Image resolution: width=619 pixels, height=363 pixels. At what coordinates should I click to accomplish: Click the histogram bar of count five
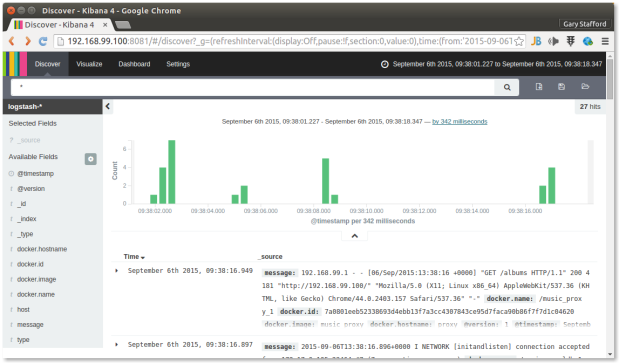[325, 181]
